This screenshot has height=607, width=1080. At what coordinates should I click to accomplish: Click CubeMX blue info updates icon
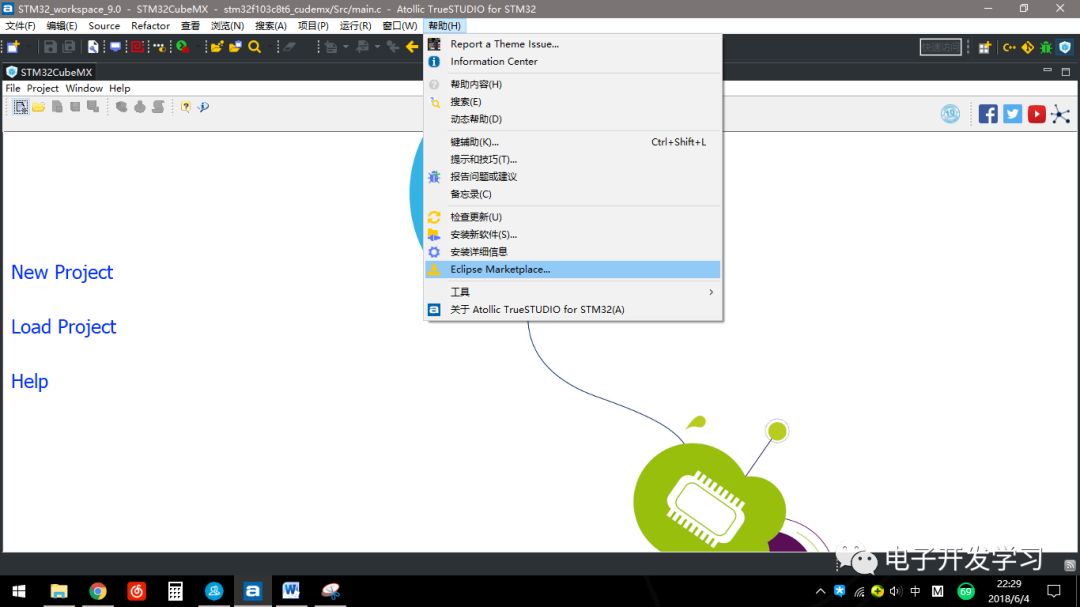click(203, 107)
